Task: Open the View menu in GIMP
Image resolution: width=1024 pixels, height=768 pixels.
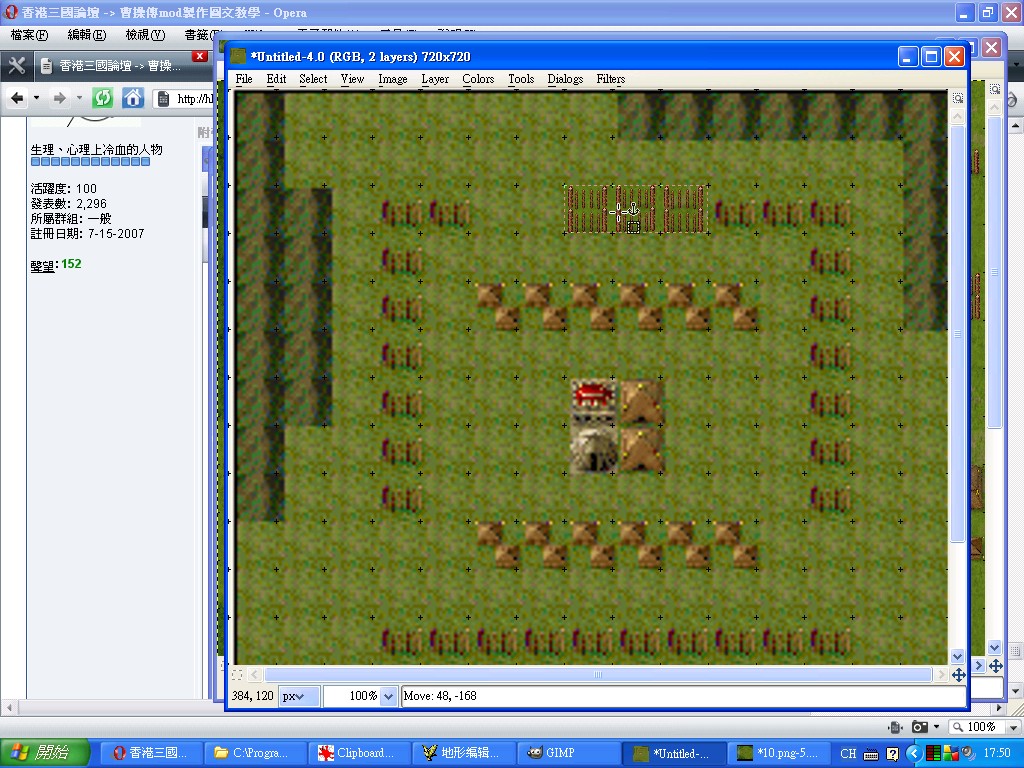Action: pos(352,79)
